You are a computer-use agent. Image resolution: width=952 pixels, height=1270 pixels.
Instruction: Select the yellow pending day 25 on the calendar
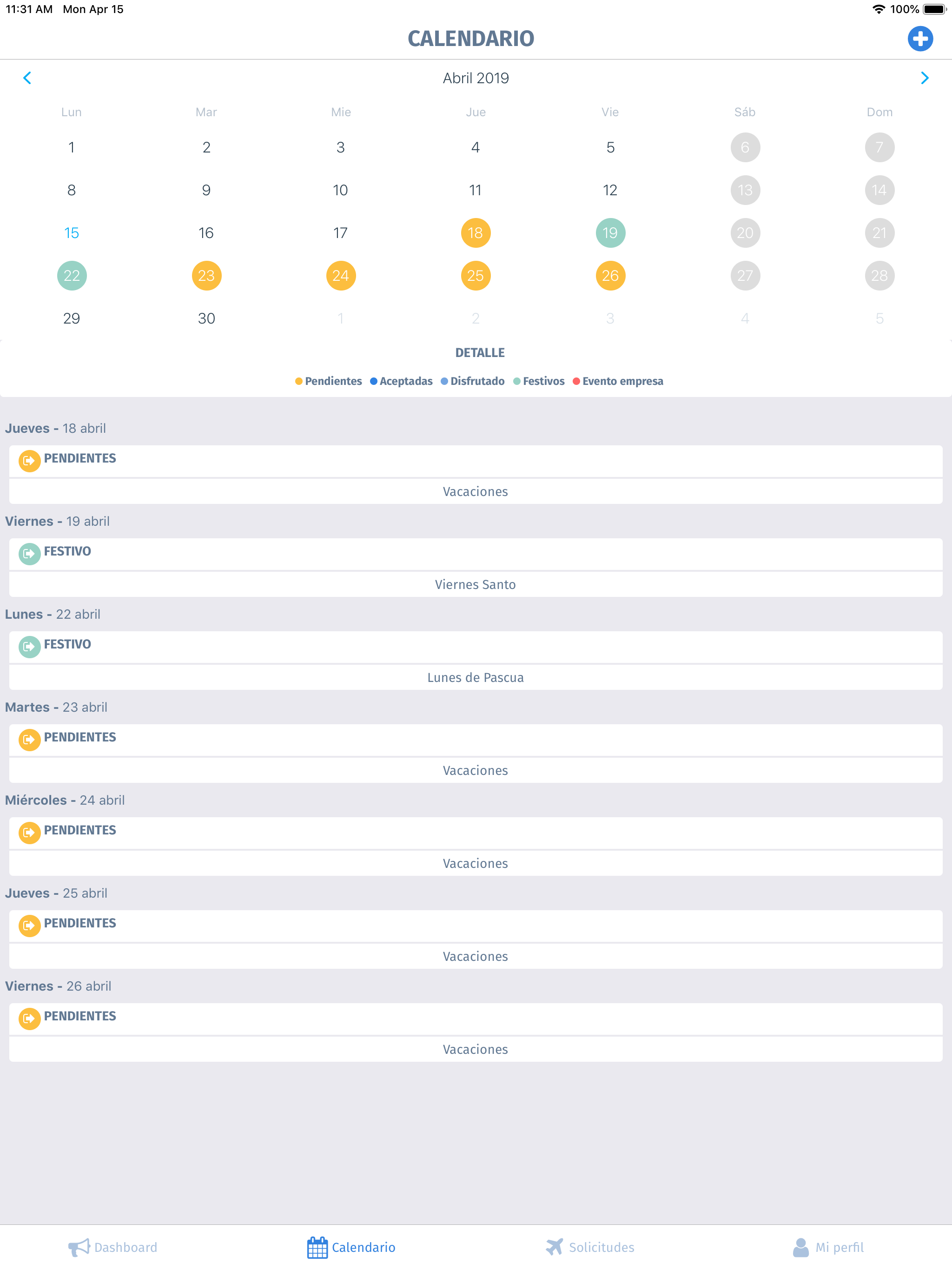coord(475,275)
